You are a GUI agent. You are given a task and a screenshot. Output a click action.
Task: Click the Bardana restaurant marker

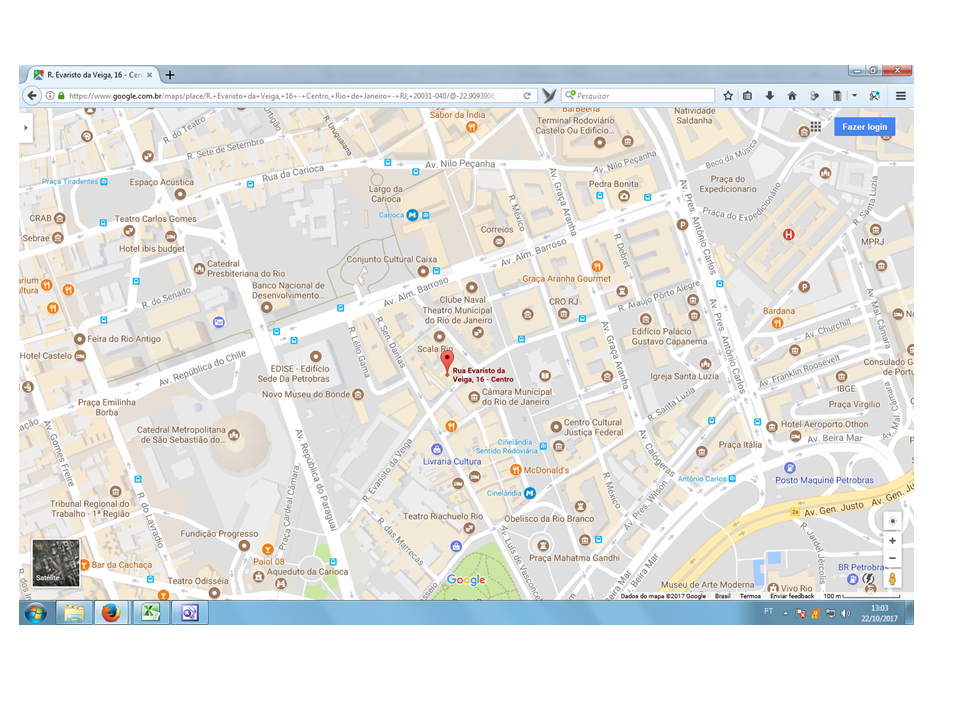click(777, 323)
